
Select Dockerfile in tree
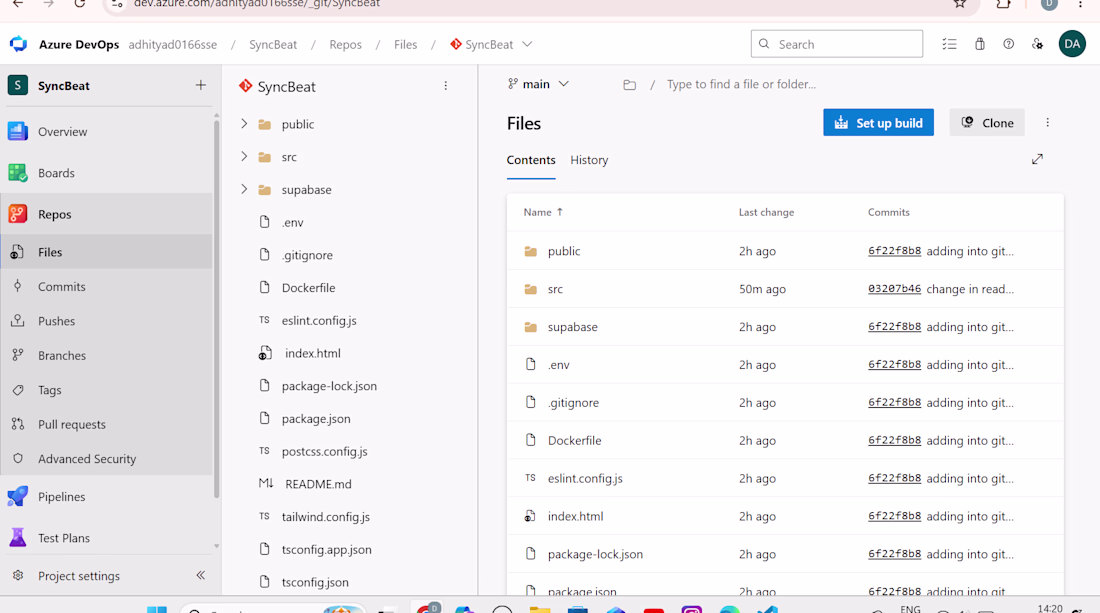click(309, 288)
